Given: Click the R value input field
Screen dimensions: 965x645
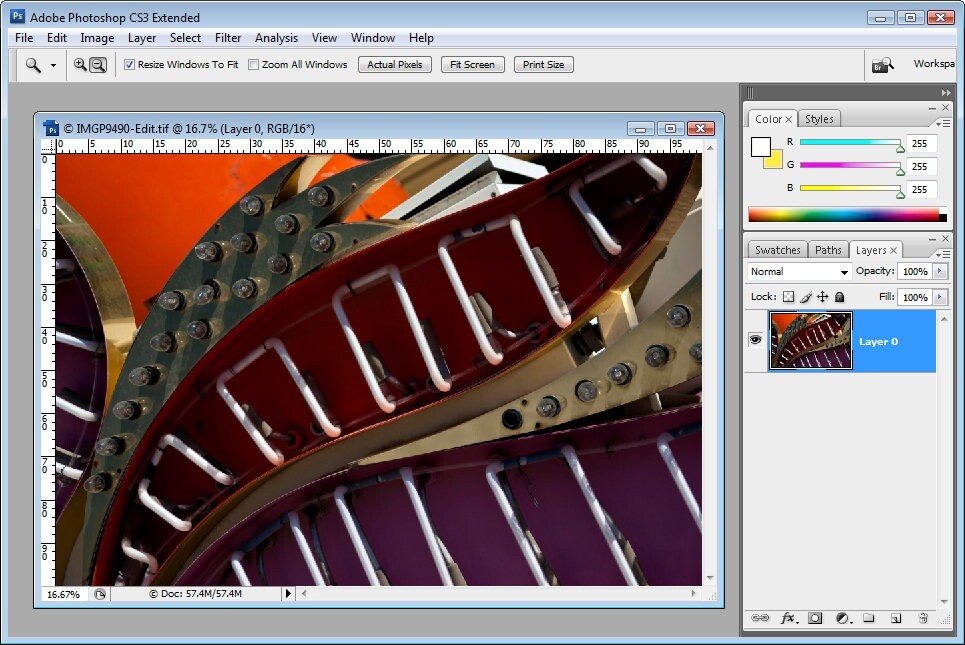Looking at the screenshot, I should pos(921,143).
